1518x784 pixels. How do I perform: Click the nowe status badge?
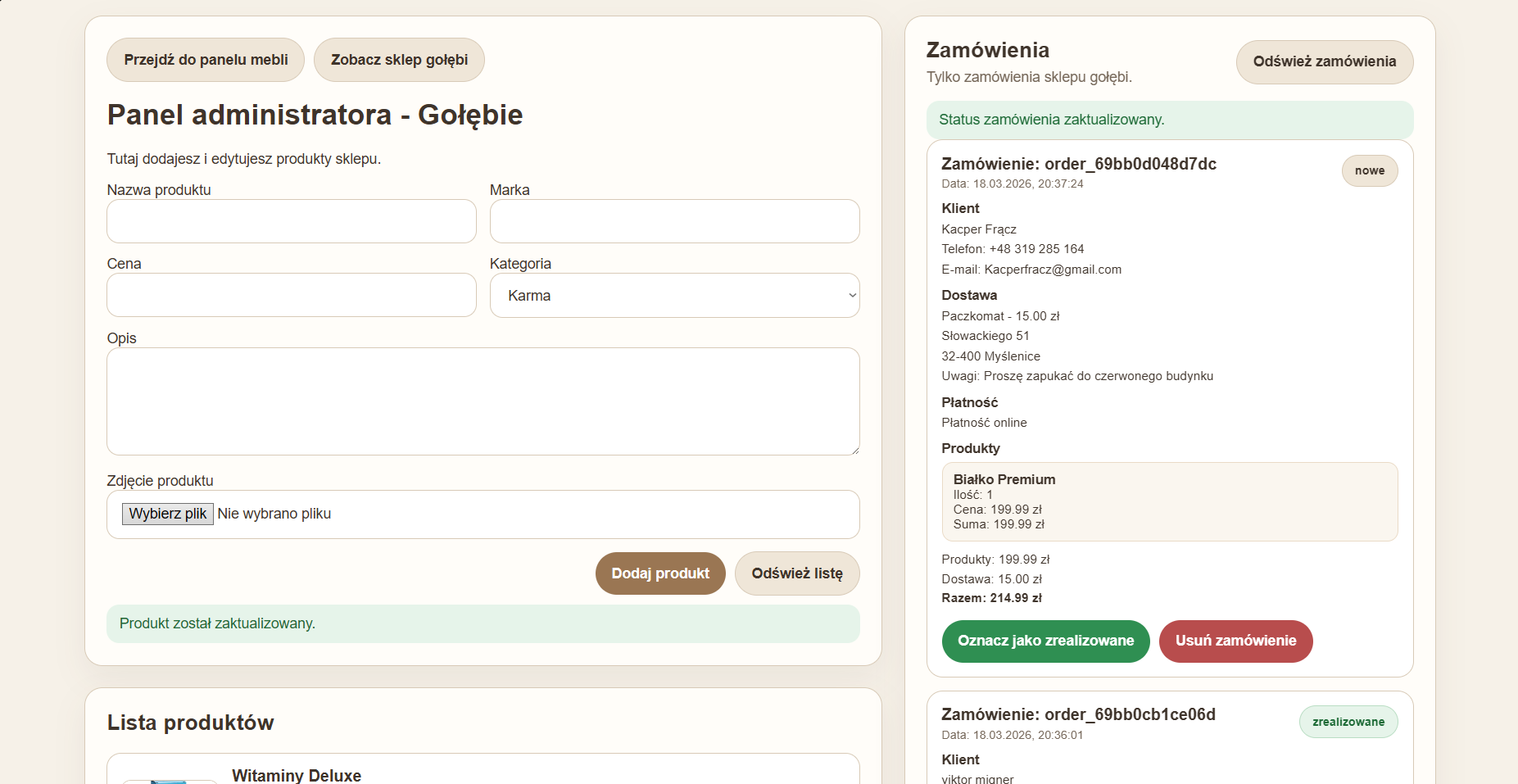tap(1369, 170)
